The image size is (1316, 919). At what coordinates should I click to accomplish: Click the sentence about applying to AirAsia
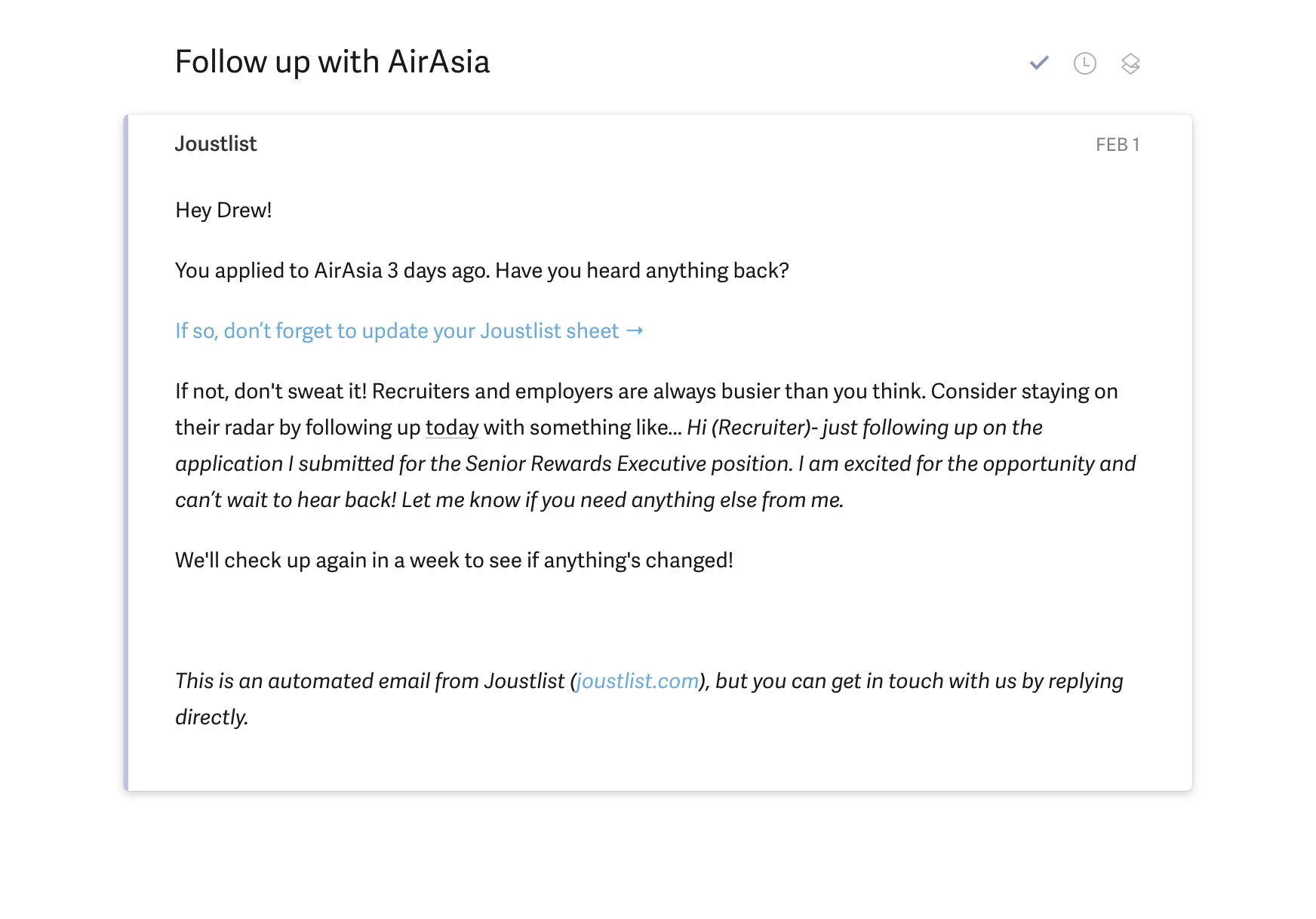click(481, 271)
